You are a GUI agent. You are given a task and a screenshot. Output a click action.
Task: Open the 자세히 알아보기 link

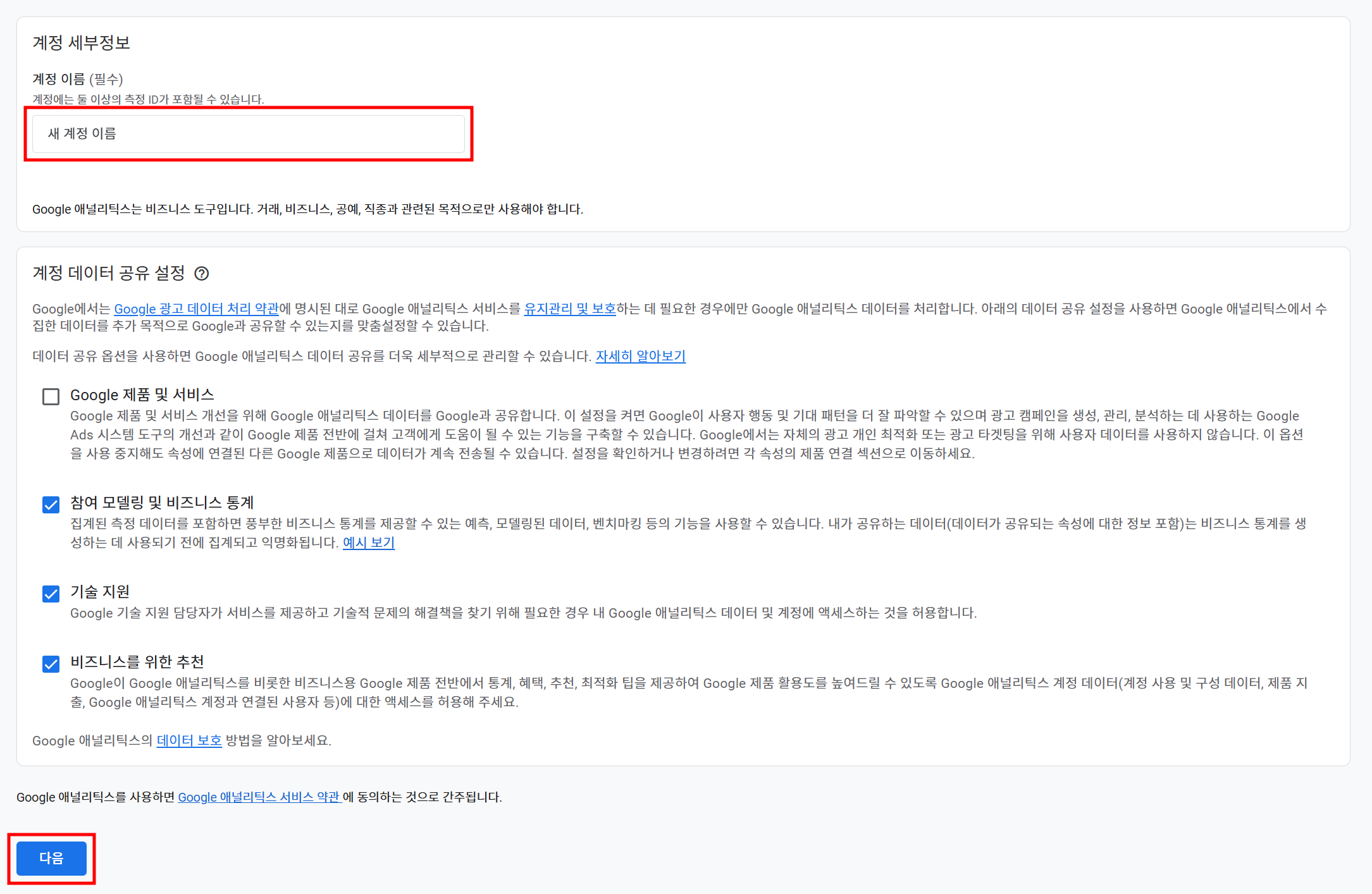coord(640,356)
